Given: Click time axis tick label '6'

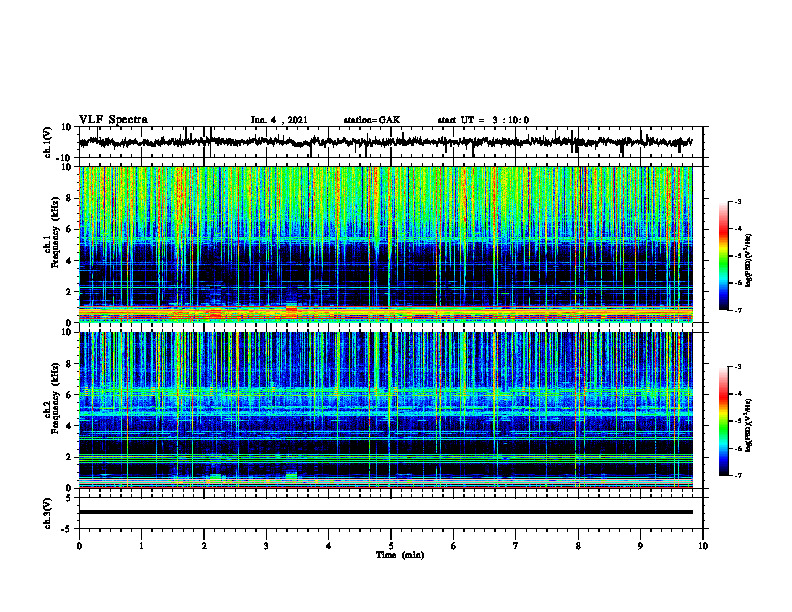Looking at the screenshot, I should (x=454, y=546).
